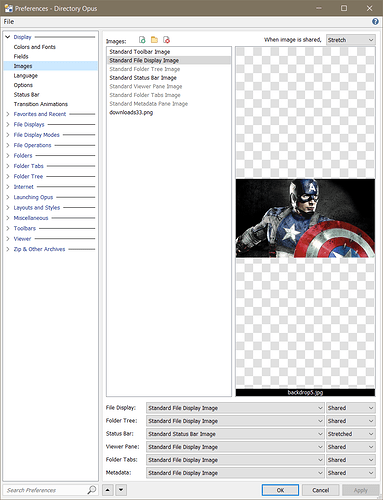This screenshot has height=500, width=383.
Task: Open the Options page under Display
Action: point(23,85)
